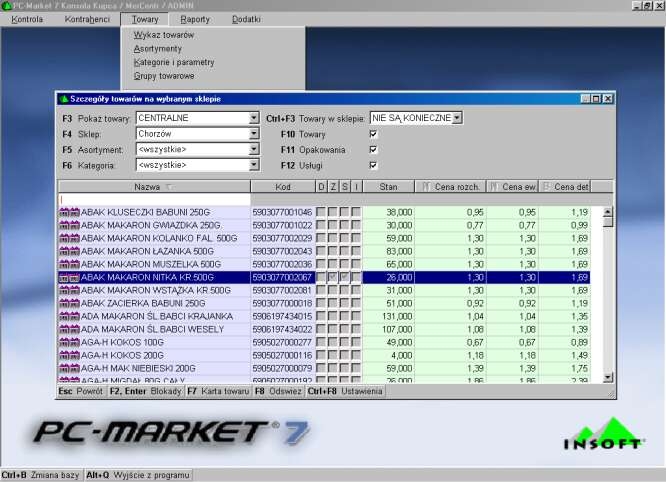
Task: Select code cell 5903077001046
Action: pyautogui.click(x=282, y=212)
